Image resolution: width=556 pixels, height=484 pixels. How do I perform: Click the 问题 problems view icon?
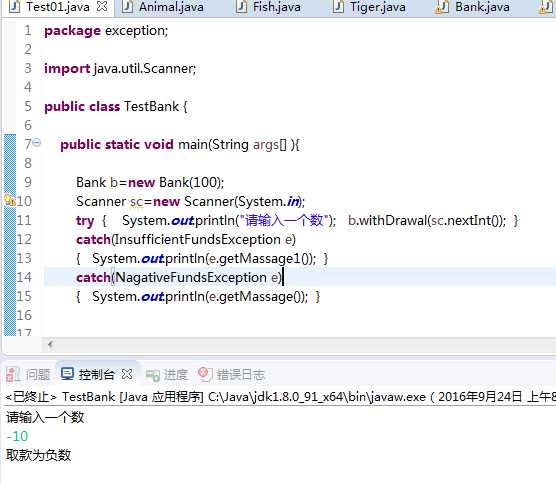[x=13, y=374]
